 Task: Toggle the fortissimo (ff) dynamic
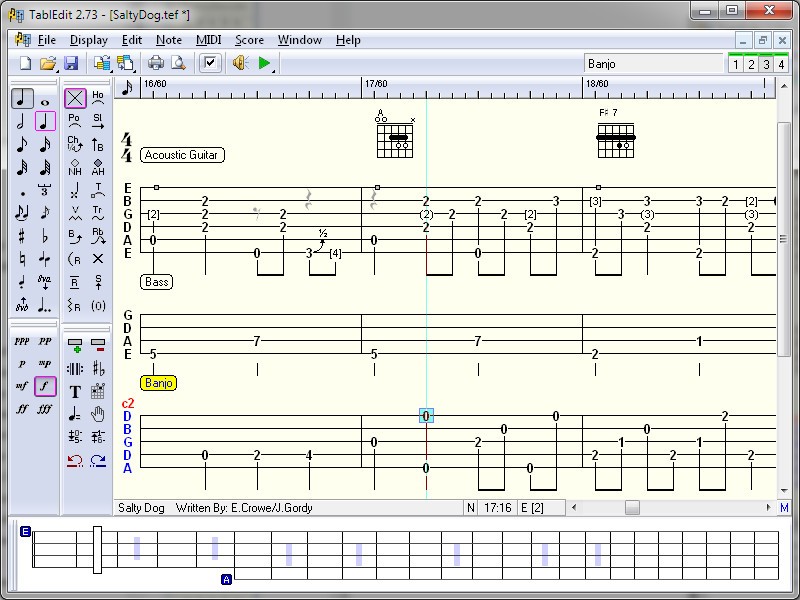coord(22,409)
